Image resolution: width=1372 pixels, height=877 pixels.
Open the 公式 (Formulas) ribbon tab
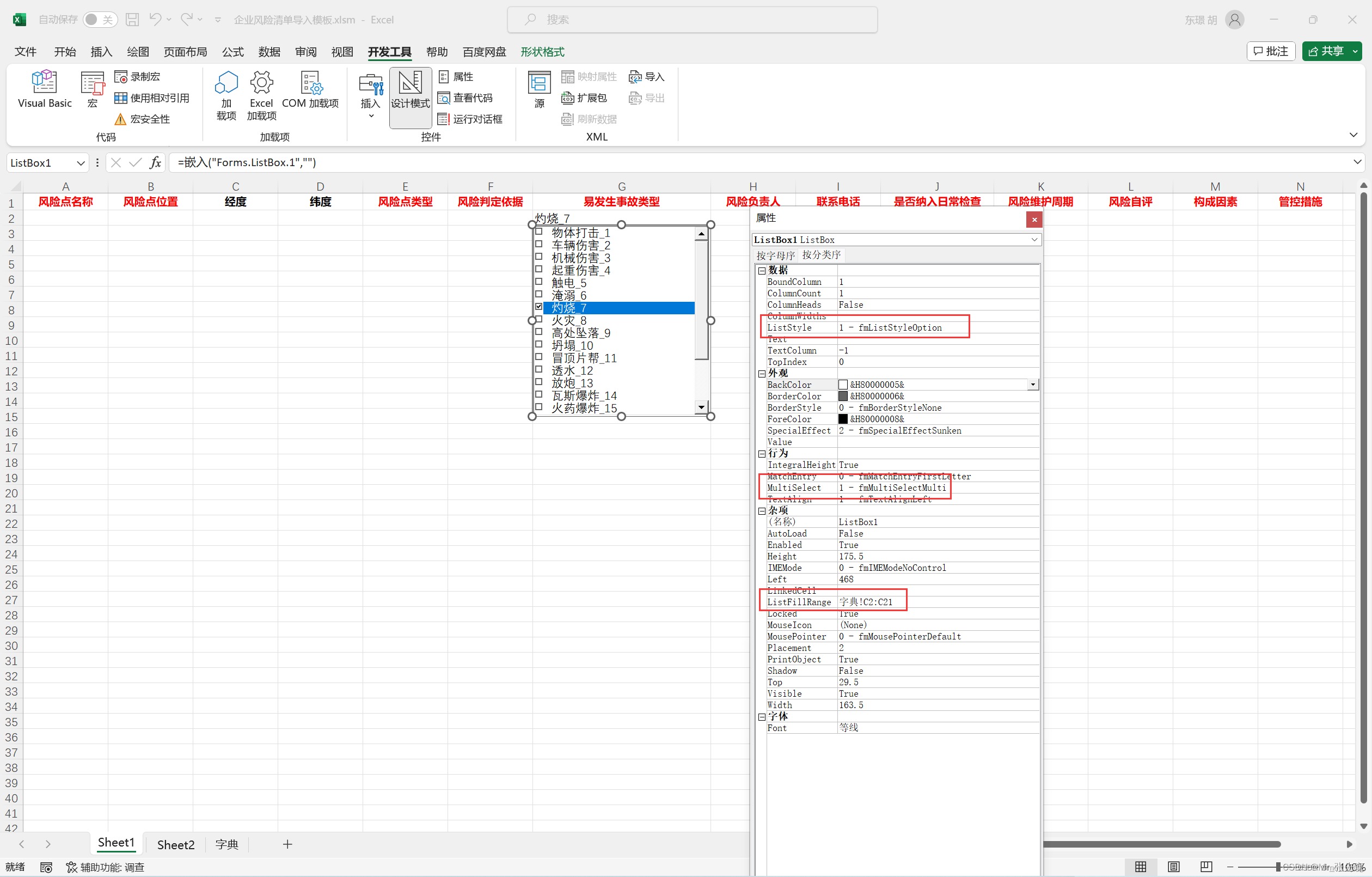[x=232, y=52]
